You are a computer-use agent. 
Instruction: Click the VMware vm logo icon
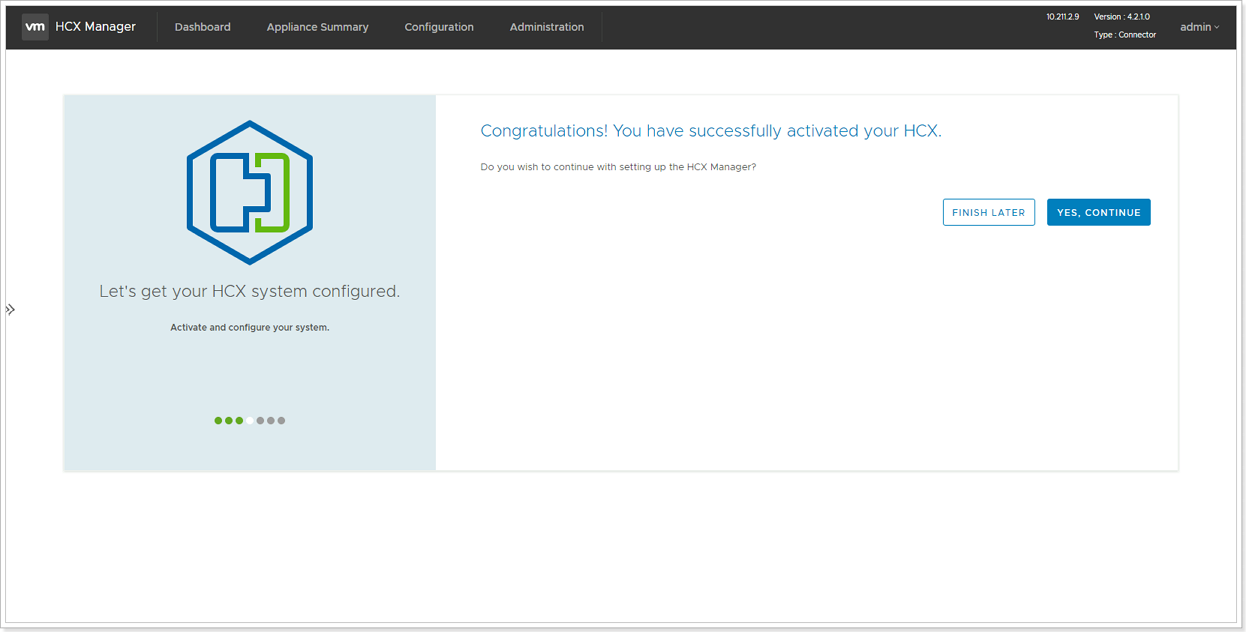tap(35, 27)
